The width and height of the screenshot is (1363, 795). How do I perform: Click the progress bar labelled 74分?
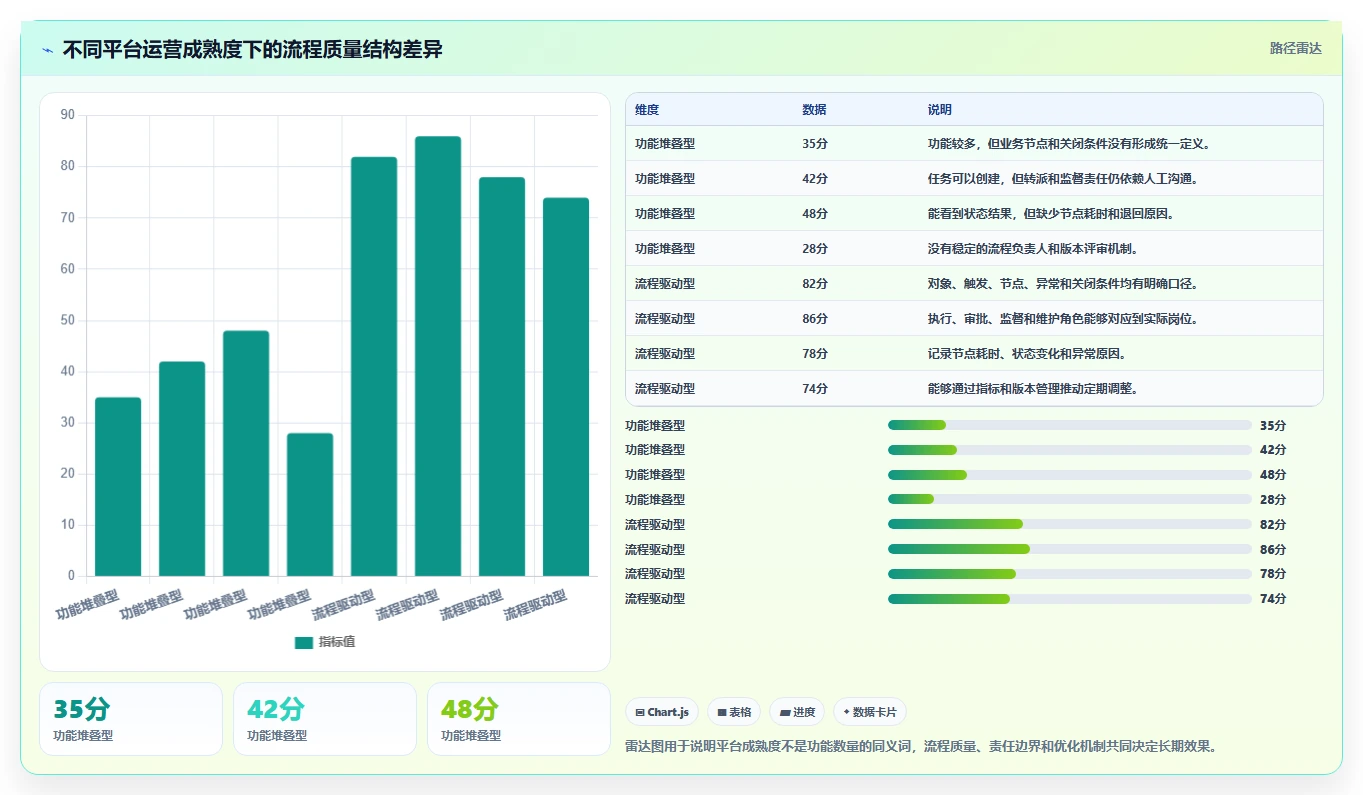click(x=1070, y=599)
